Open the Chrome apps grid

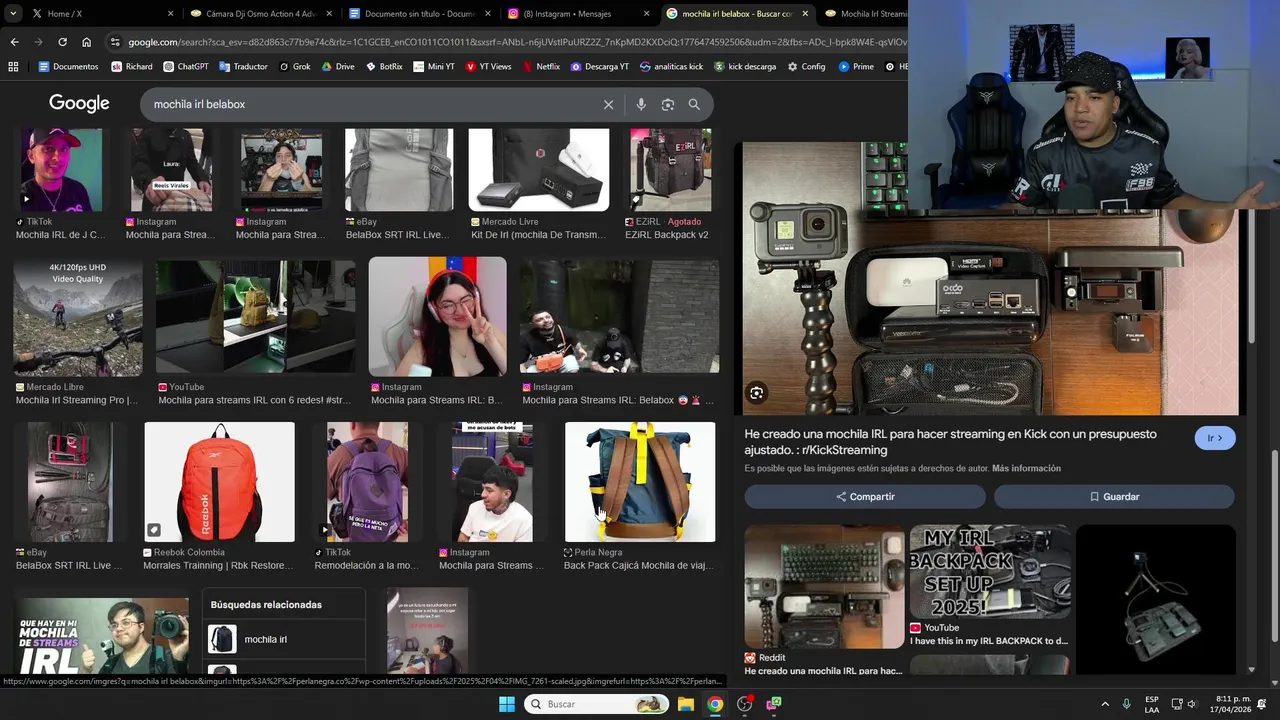pyautogui.click(x=13, y=67)
